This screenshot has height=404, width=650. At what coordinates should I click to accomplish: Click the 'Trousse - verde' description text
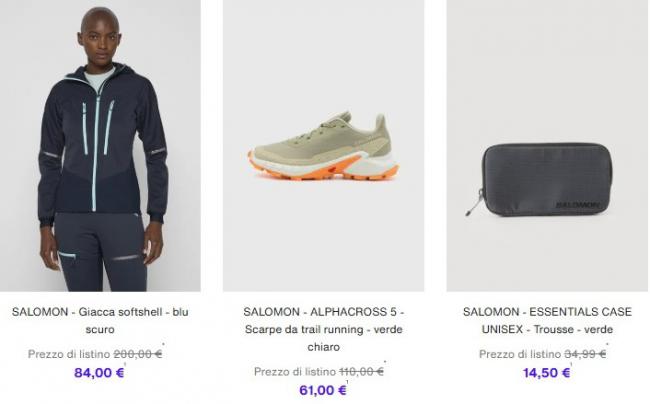click(573, 329)
